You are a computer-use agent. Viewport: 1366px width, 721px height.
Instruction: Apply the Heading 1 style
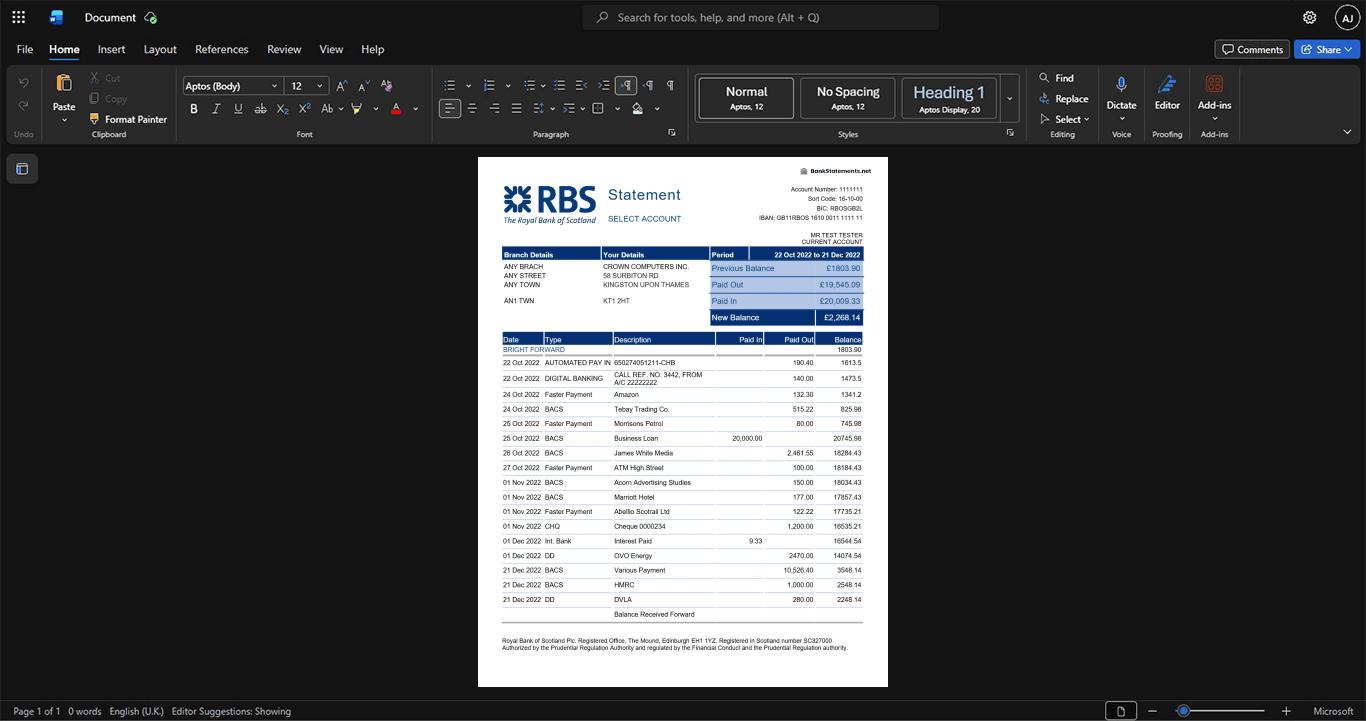[948, 98]
